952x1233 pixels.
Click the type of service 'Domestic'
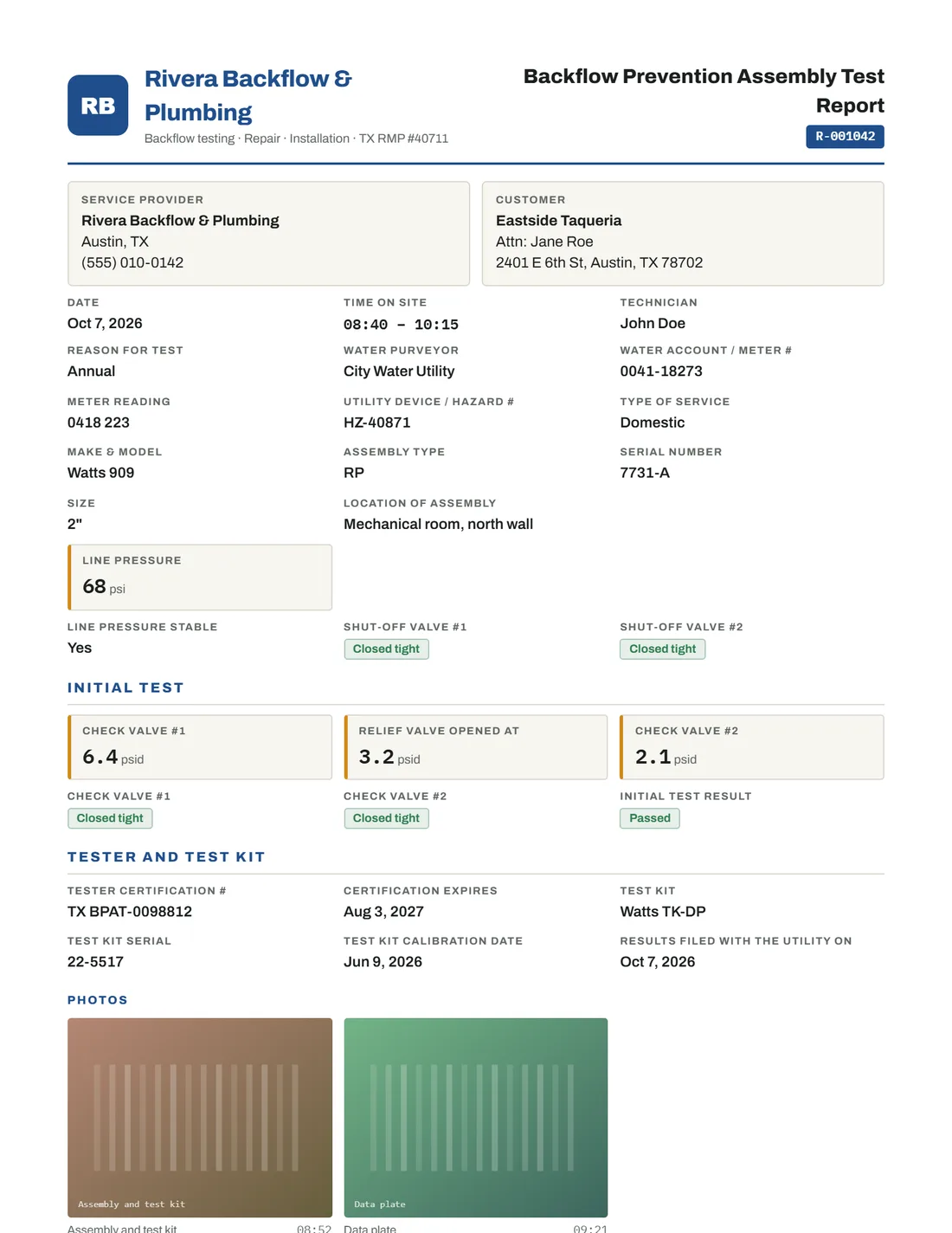click(652, 423)
